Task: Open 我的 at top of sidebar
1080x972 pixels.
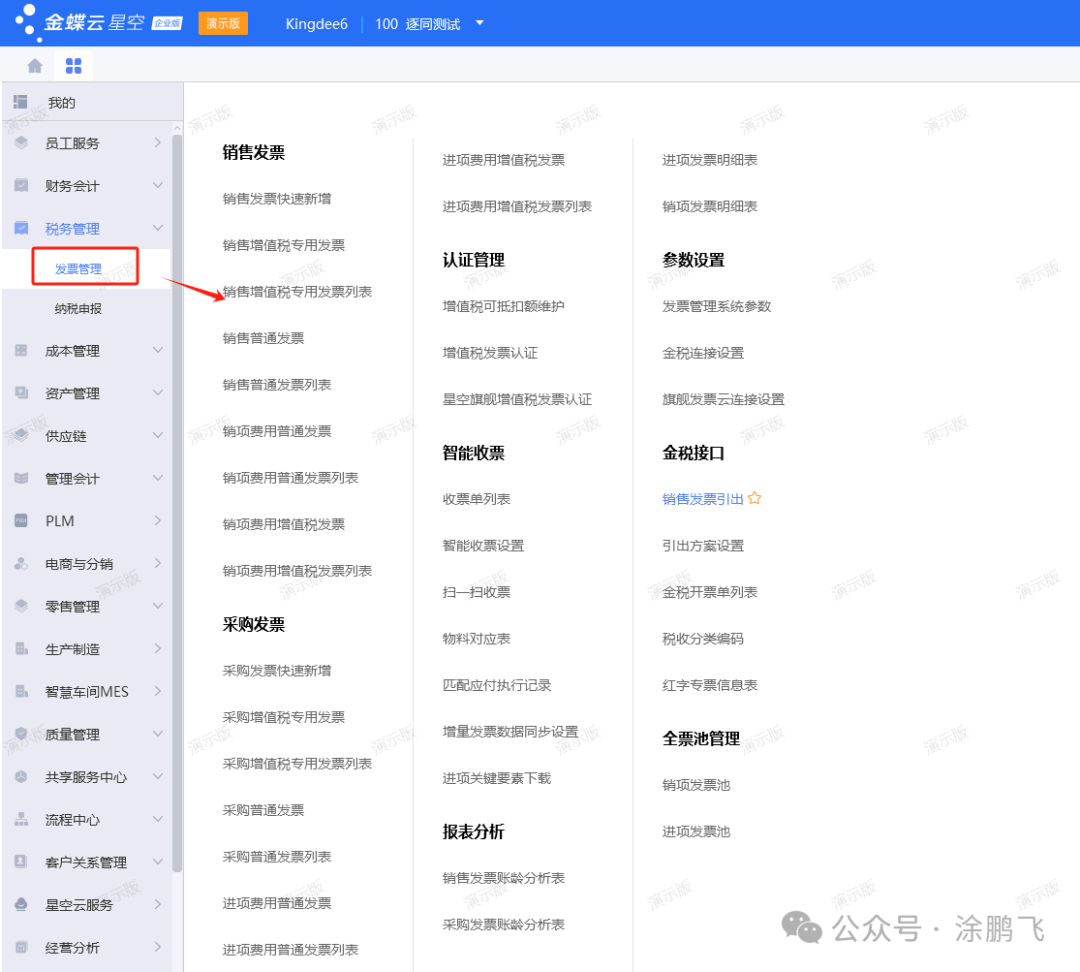Action: click(61, 103)
